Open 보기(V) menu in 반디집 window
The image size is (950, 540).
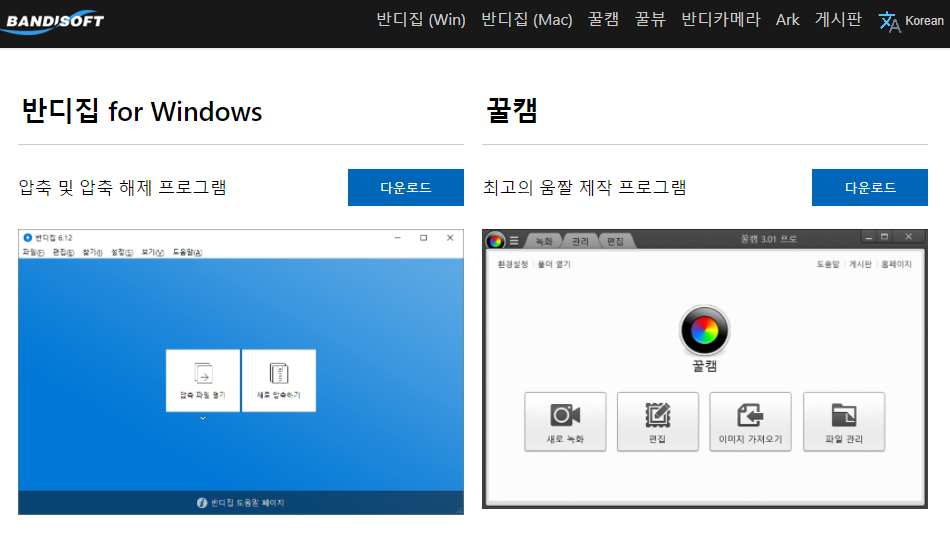click(x=153, y=252)
